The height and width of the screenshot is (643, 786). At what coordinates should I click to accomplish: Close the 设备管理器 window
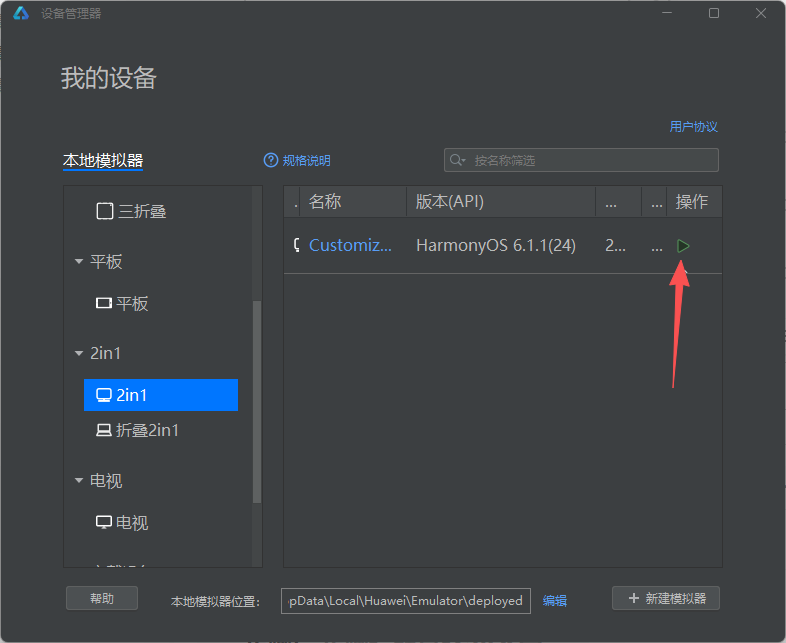pyautogui.click(x=760, y=13)
